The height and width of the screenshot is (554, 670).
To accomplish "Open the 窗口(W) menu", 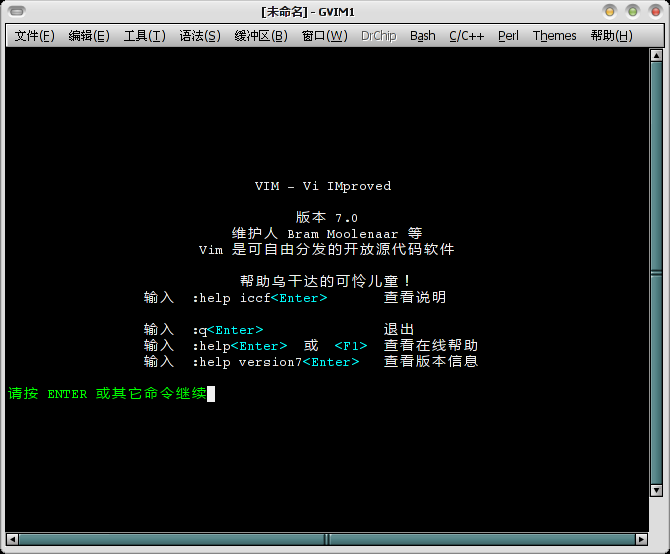I will [x=324, y=36].
